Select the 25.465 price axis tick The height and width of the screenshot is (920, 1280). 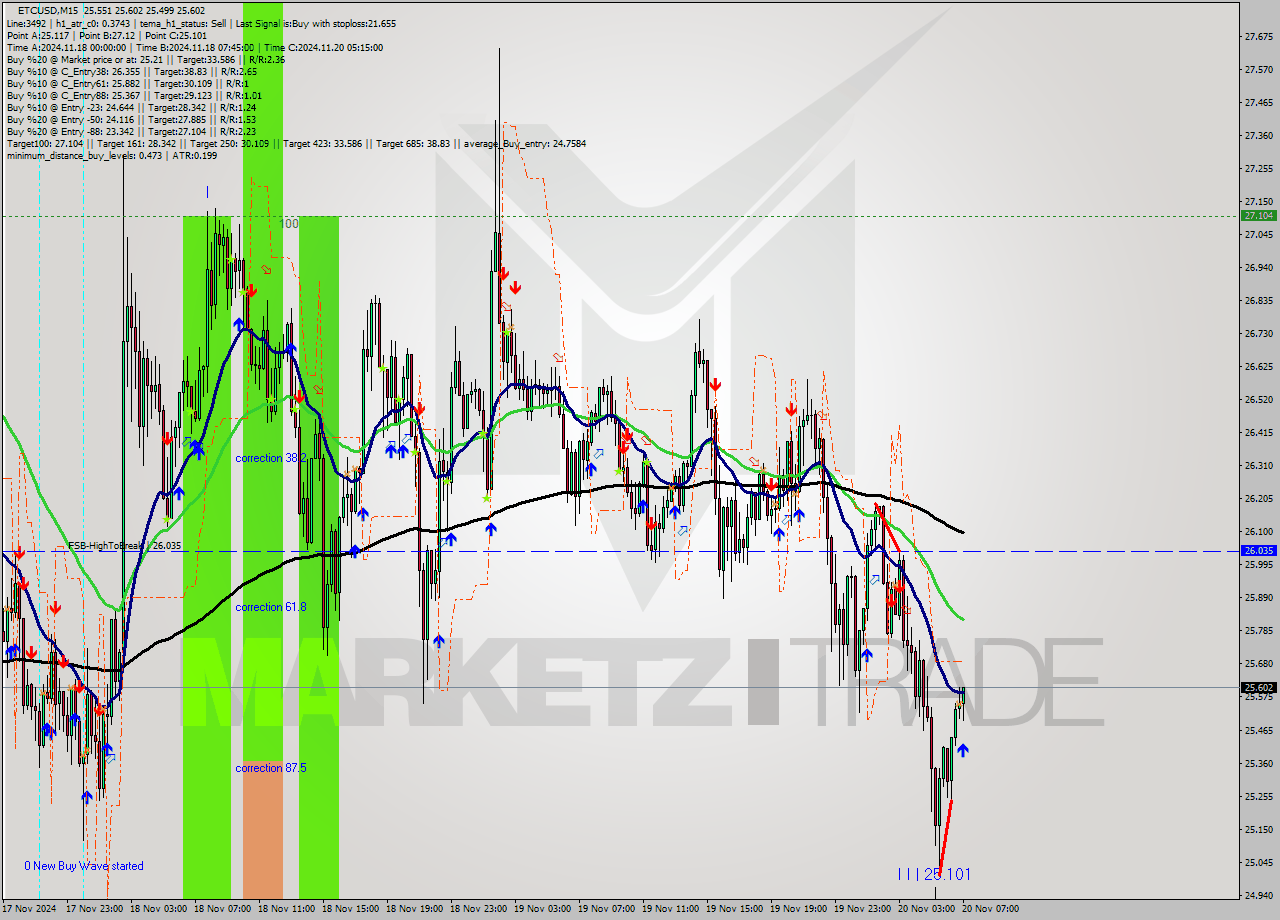1258,731
